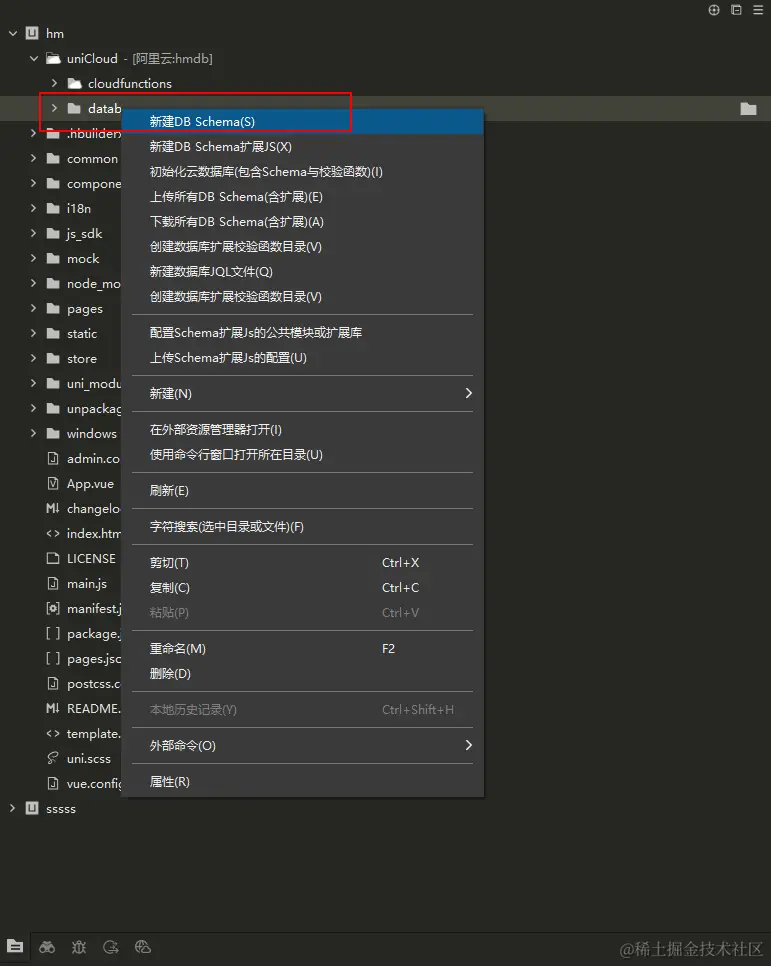Open the hamburger menu icon at top right
This screenshot has height=966, width=771.
[x=758, y=10]
